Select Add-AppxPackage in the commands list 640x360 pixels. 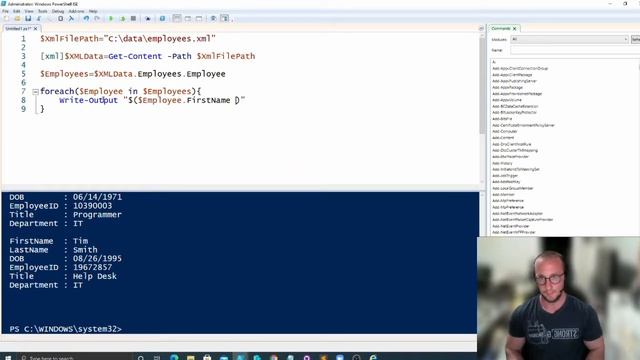click(x=507, y=87)
